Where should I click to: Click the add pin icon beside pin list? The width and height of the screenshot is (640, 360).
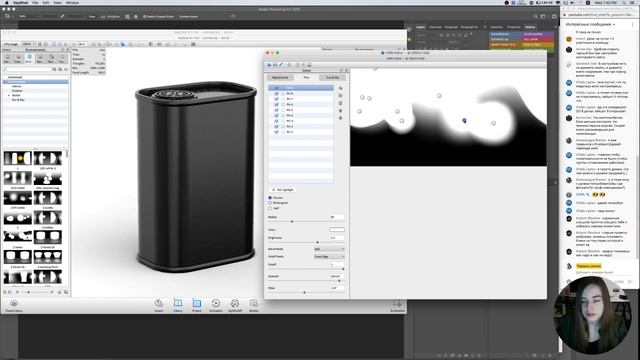pyautogui.click(x=340, y=88)
